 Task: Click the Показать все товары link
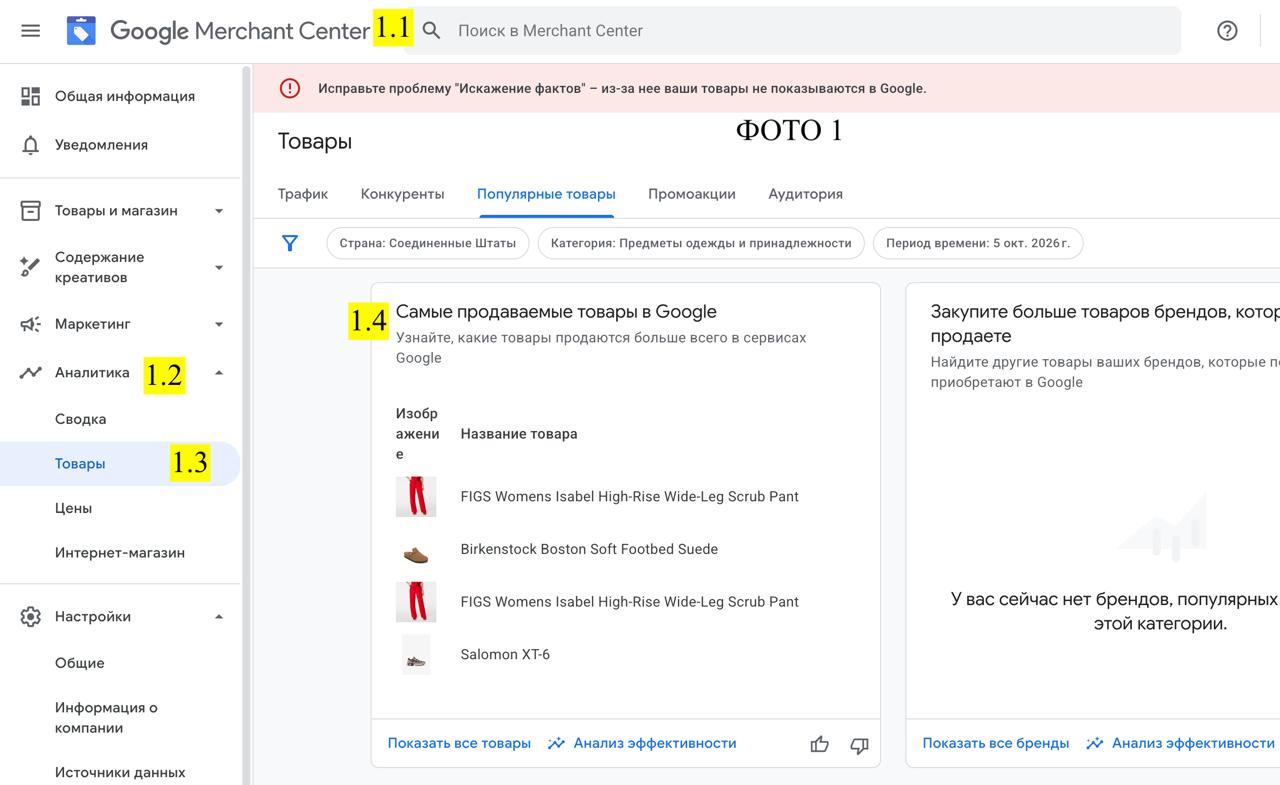[459, 743]
